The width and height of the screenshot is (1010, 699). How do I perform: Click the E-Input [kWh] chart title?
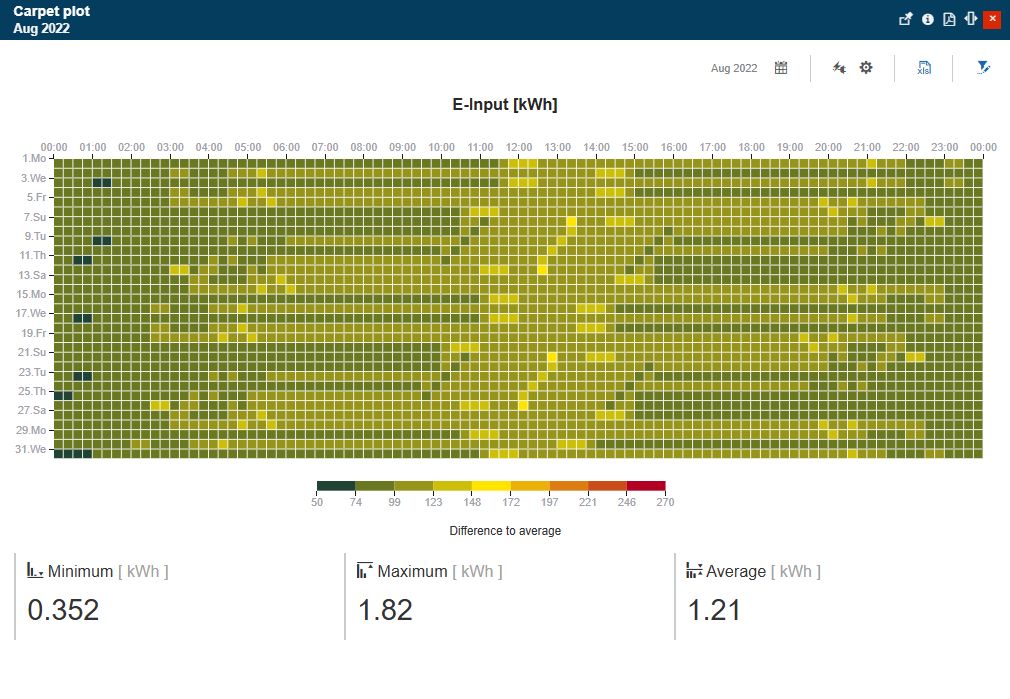(x=505, y=105)
